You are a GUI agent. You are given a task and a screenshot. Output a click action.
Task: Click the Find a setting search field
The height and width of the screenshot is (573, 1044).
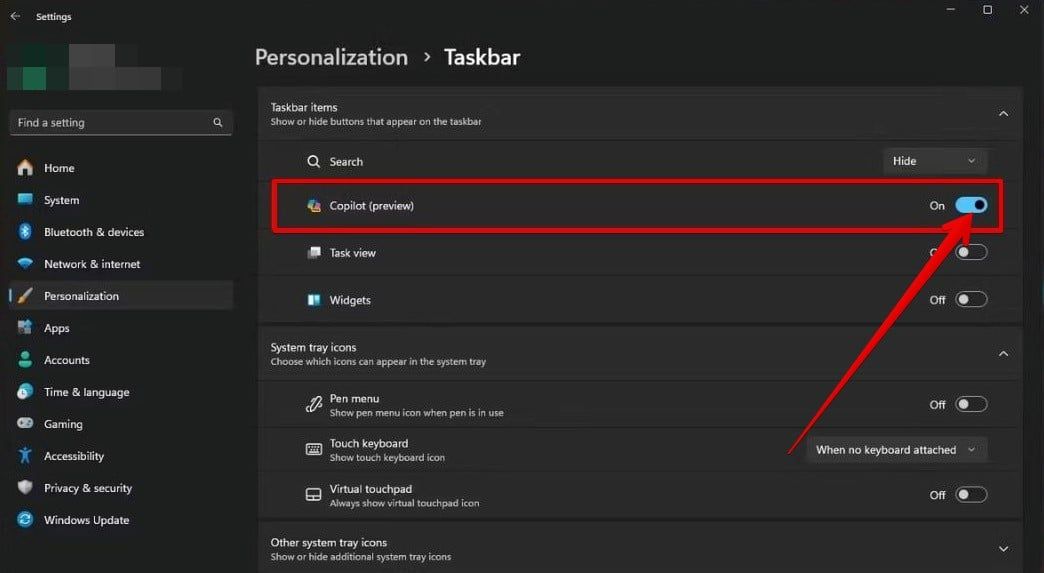(x=110, y=123)
